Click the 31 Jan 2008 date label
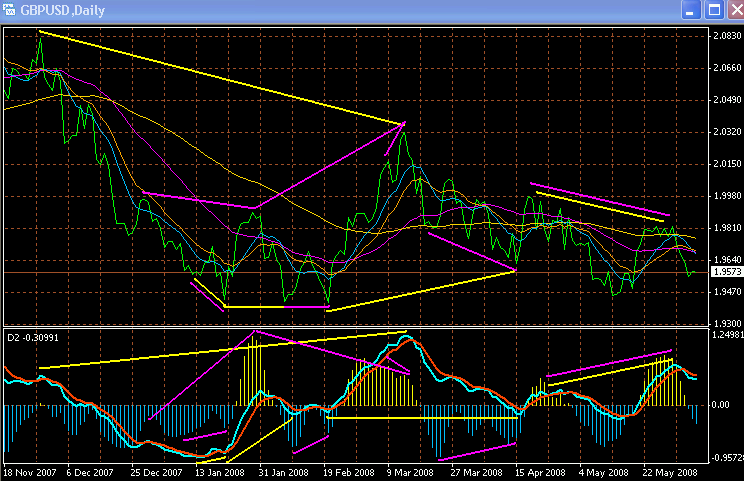Image resolution: width=744 pixels, height=482 pixels. 283,473
